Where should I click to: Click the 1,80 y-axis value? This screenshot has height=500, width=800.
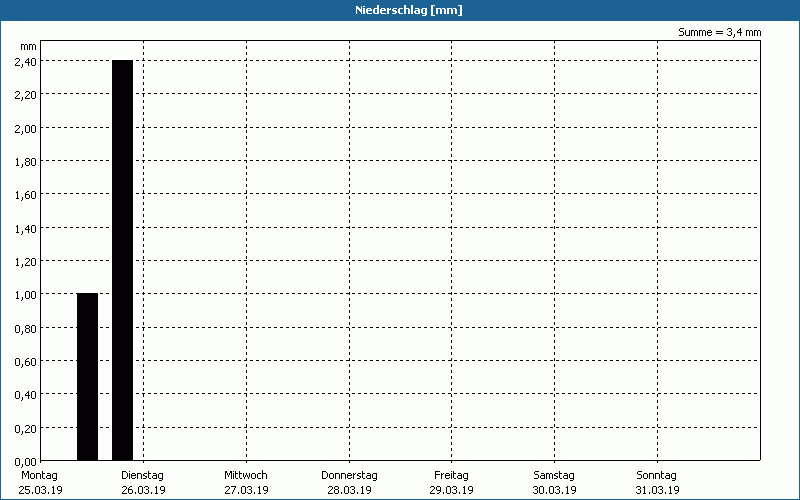[26, 161]
